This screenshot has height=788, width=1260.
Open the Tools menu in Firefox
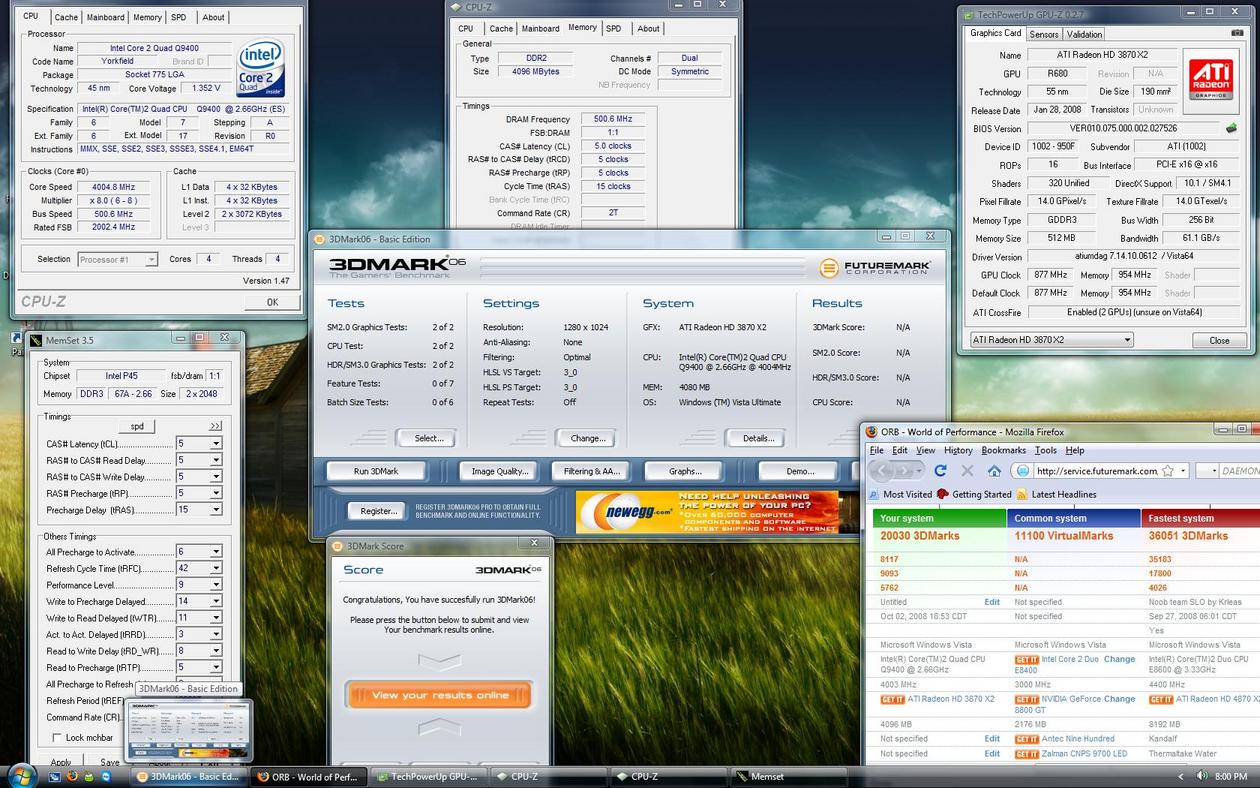coord(1045,450)
